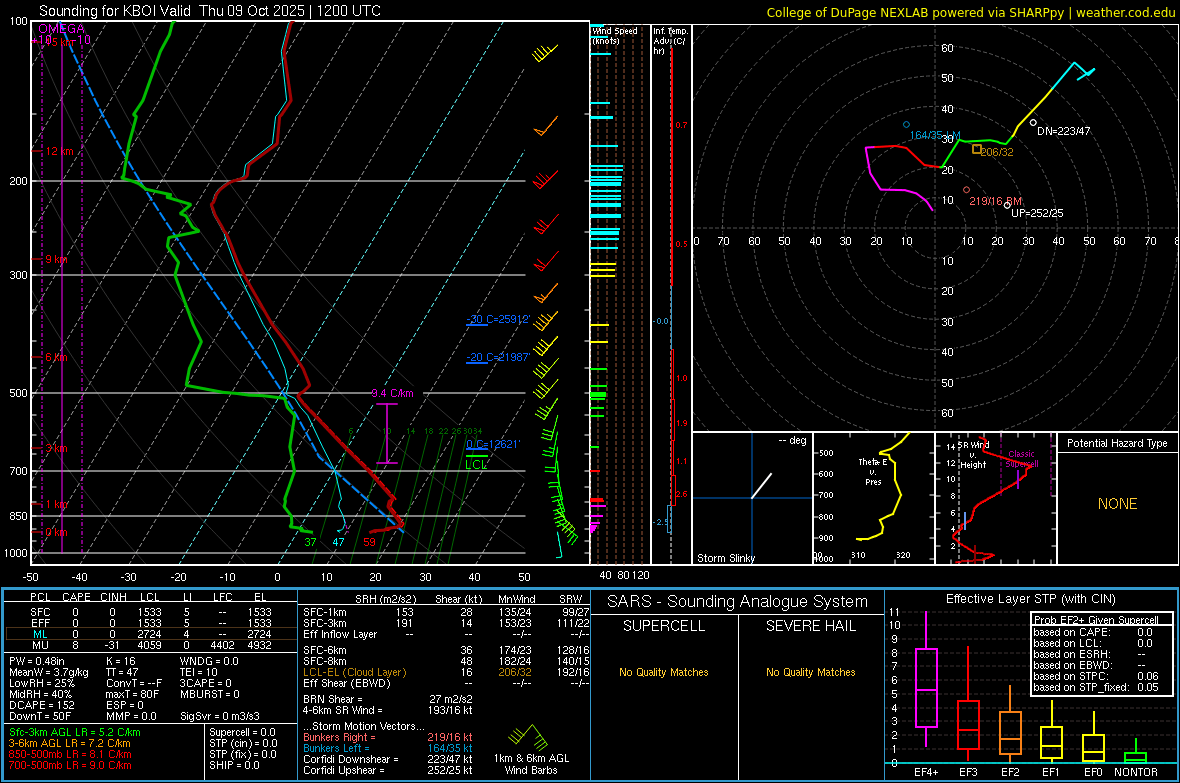
Task: Click the SFC-1km shear row
Action: (446, 612)
